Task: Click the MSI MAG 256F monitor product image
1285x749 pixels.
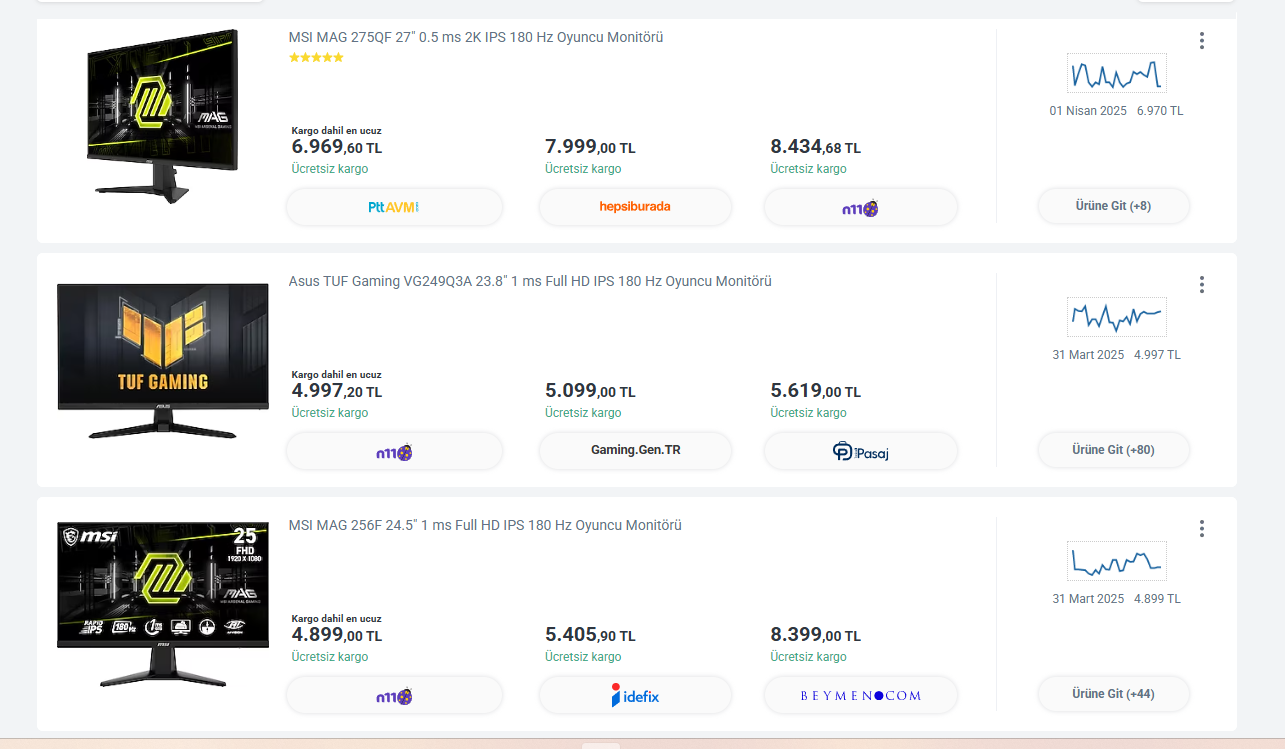Action: click(x=162, y=603)
